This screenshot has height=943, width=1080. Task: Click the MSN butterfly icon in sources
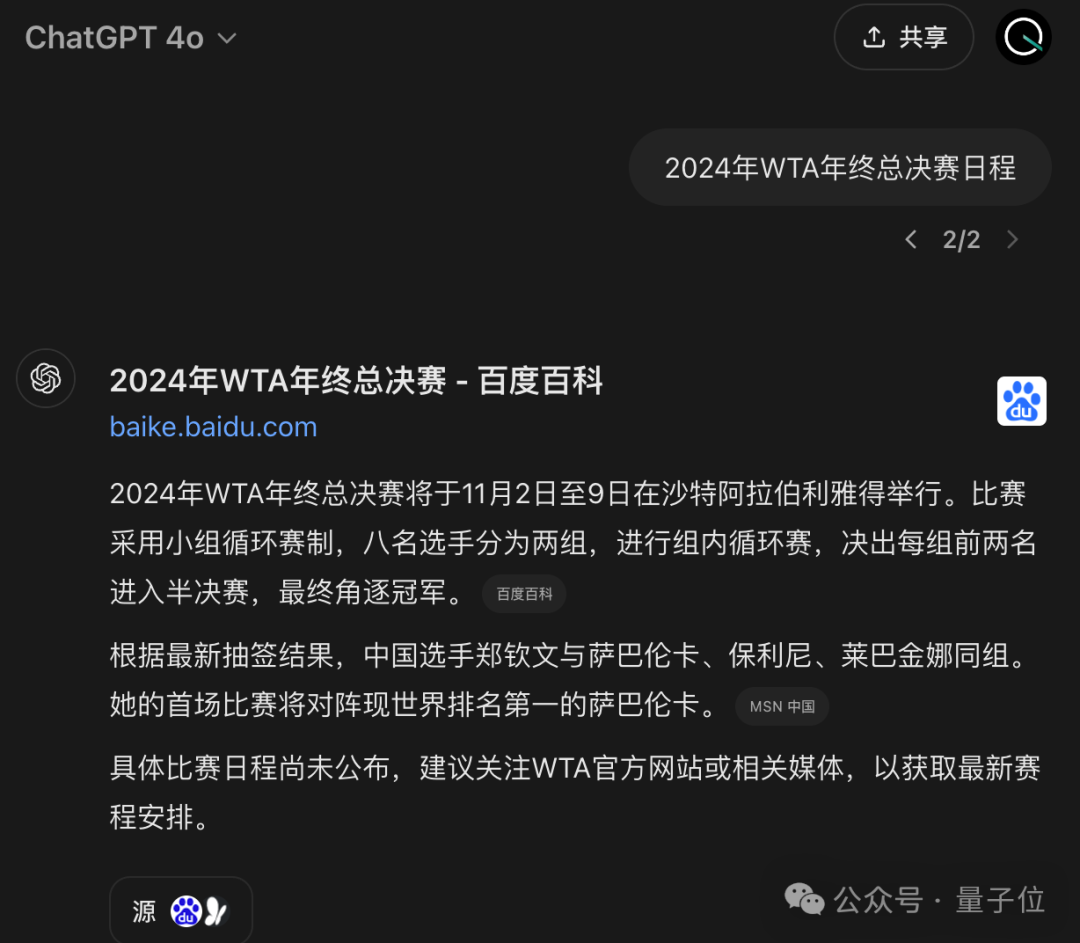coord(215,911)
